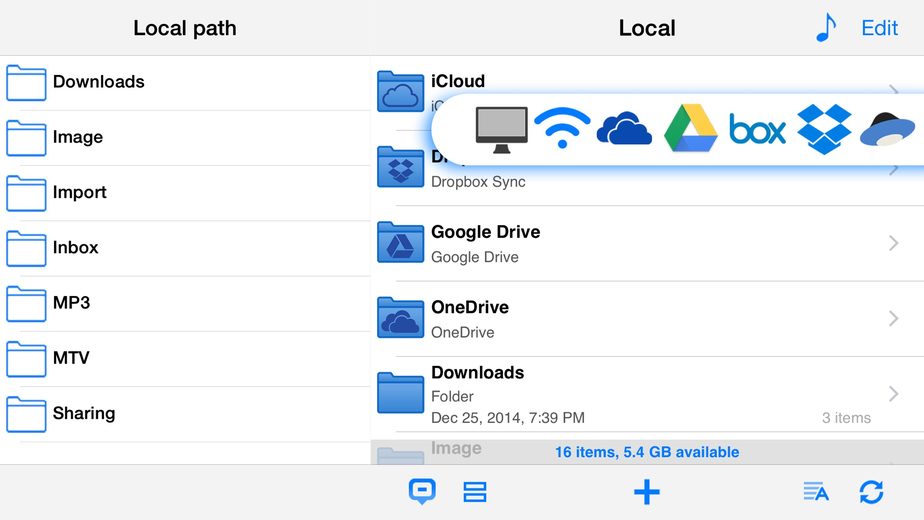The height and width of the screenshot is (520, 924).
Task: Select the Wi-Fi transfer icon
Action: click(x=562, y=128)
